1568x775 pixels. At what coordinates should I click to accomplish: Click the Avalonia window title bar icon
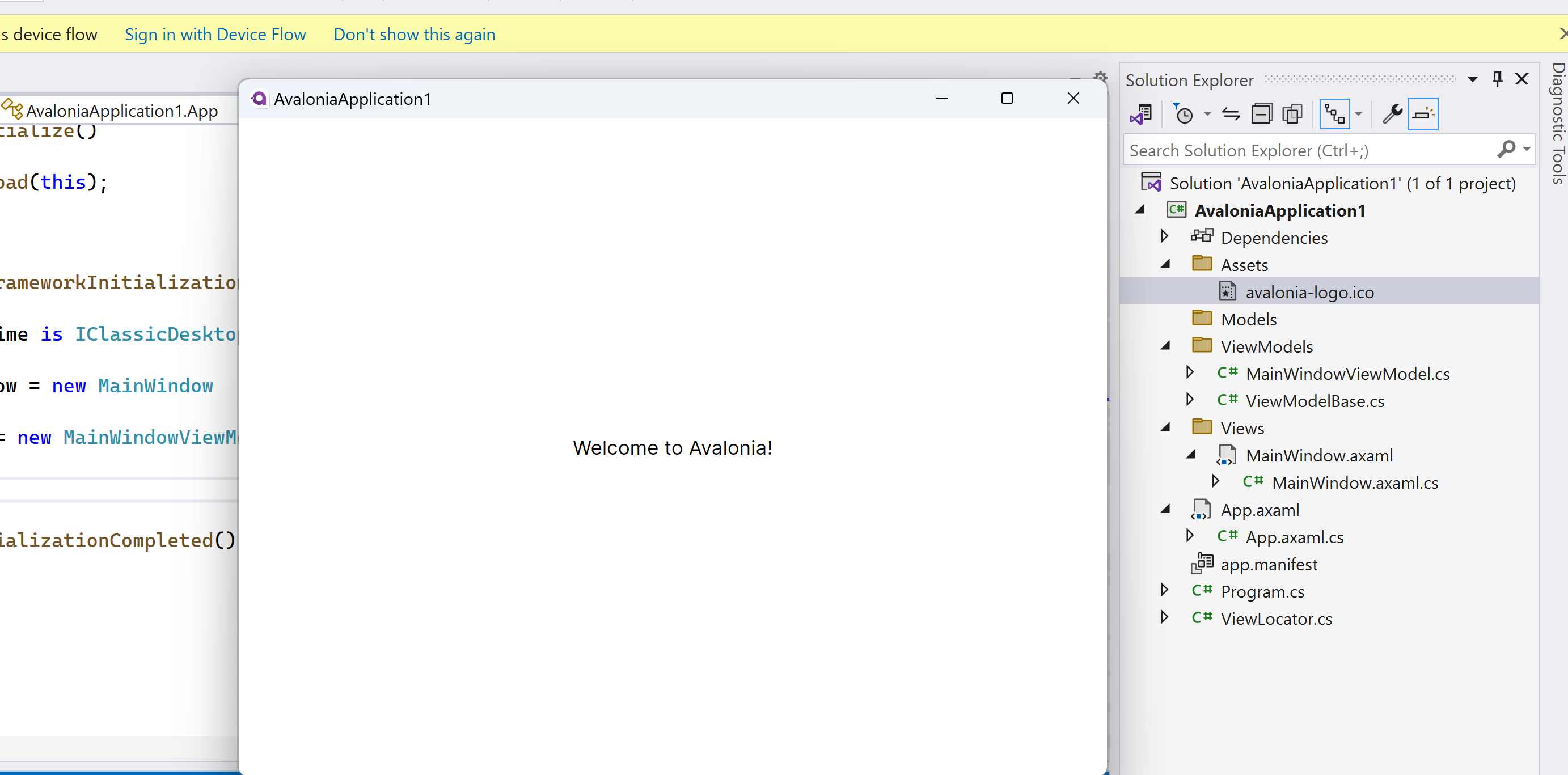pyautogui.click(x=259, y=99)
